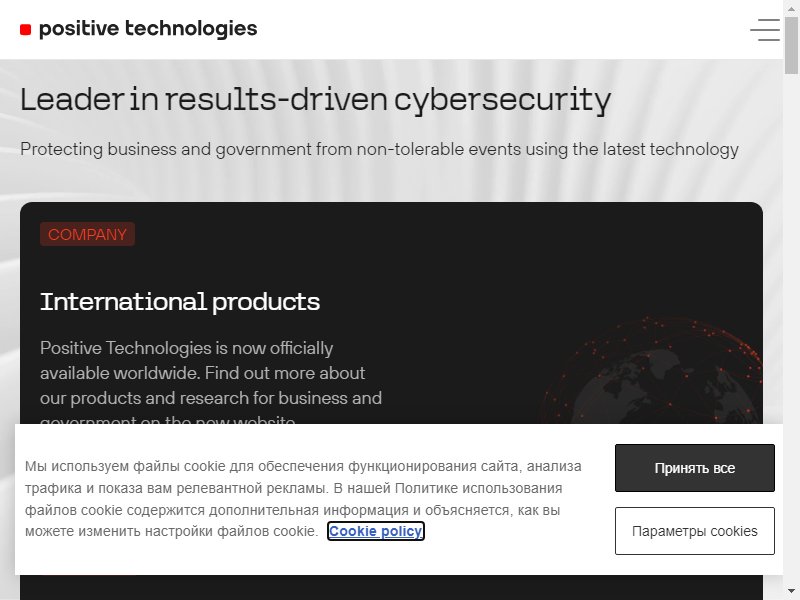Click the Protecting business and government subtitle
800x600 pixels.
(379, 149)
